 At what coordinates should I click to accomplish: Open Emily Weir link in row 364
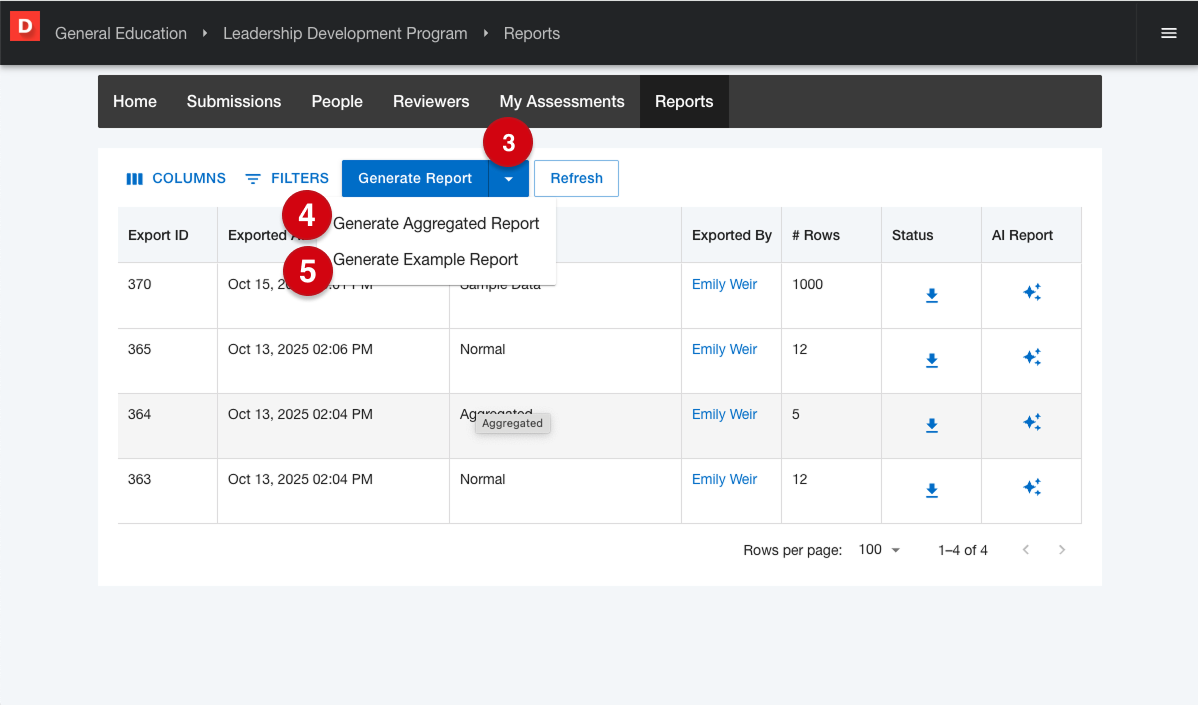click(724, 414)
